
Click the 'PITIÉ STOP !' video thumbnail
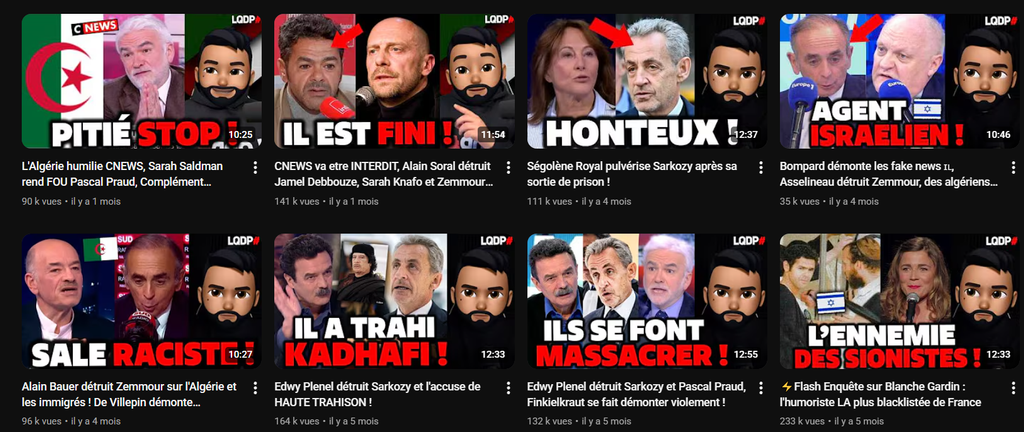[142, 81]
